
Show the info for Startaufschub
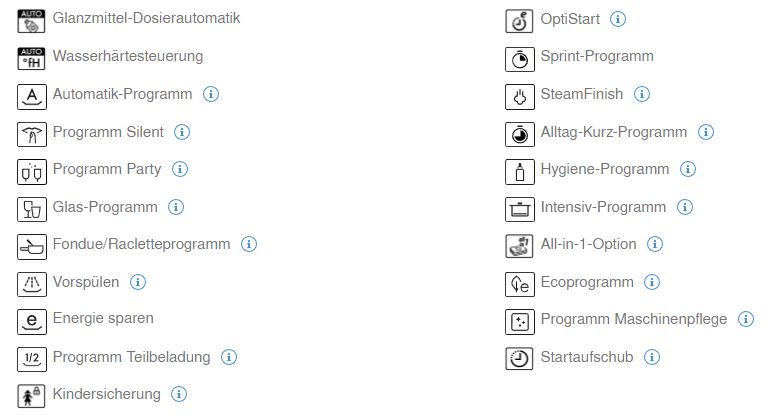coord(652,357)
